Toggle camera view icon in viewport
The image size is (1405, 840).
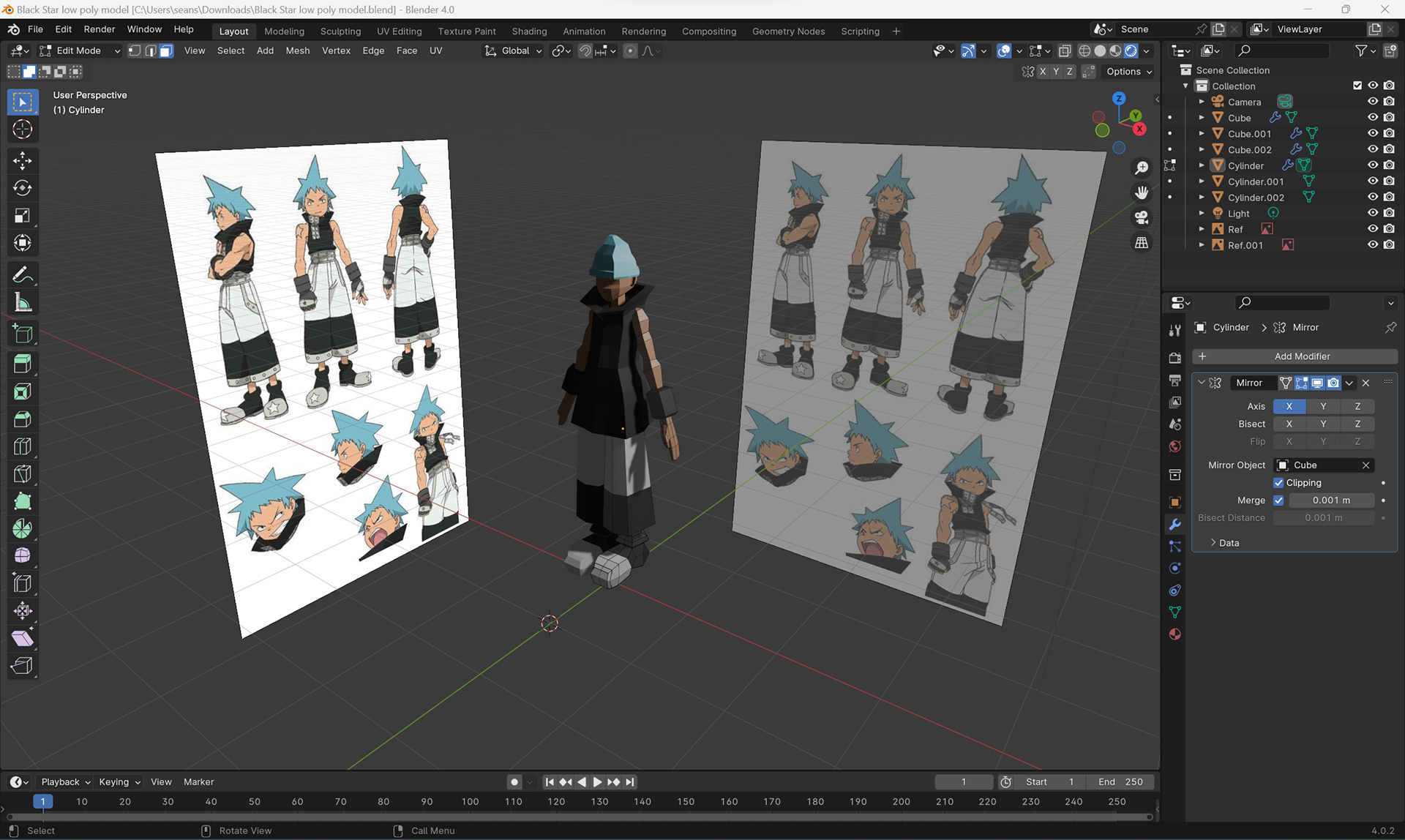pyautogui.click(x=1142, y=218)
